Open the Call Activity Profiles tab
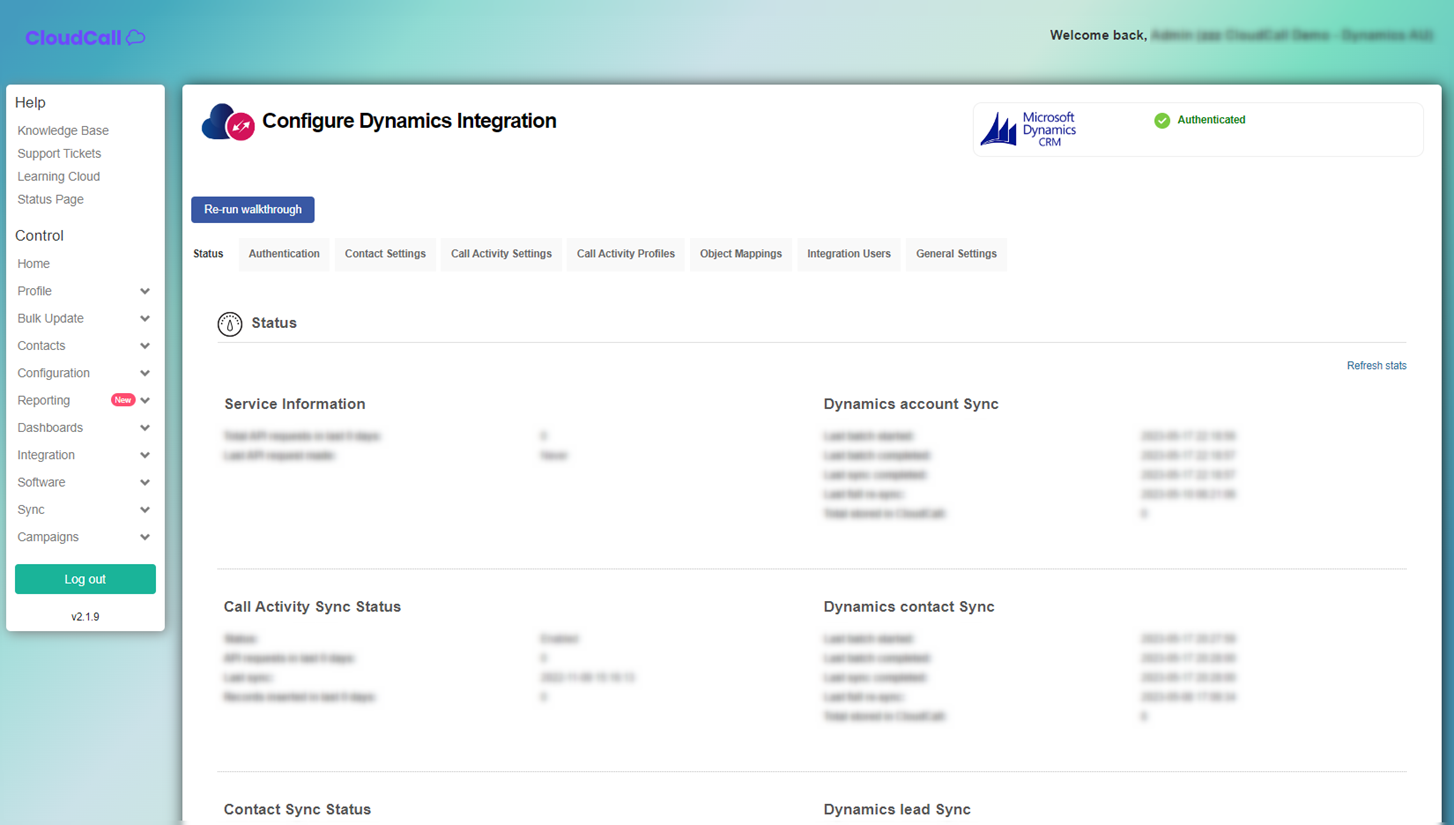1454x825 pixels. coord(626,254)
